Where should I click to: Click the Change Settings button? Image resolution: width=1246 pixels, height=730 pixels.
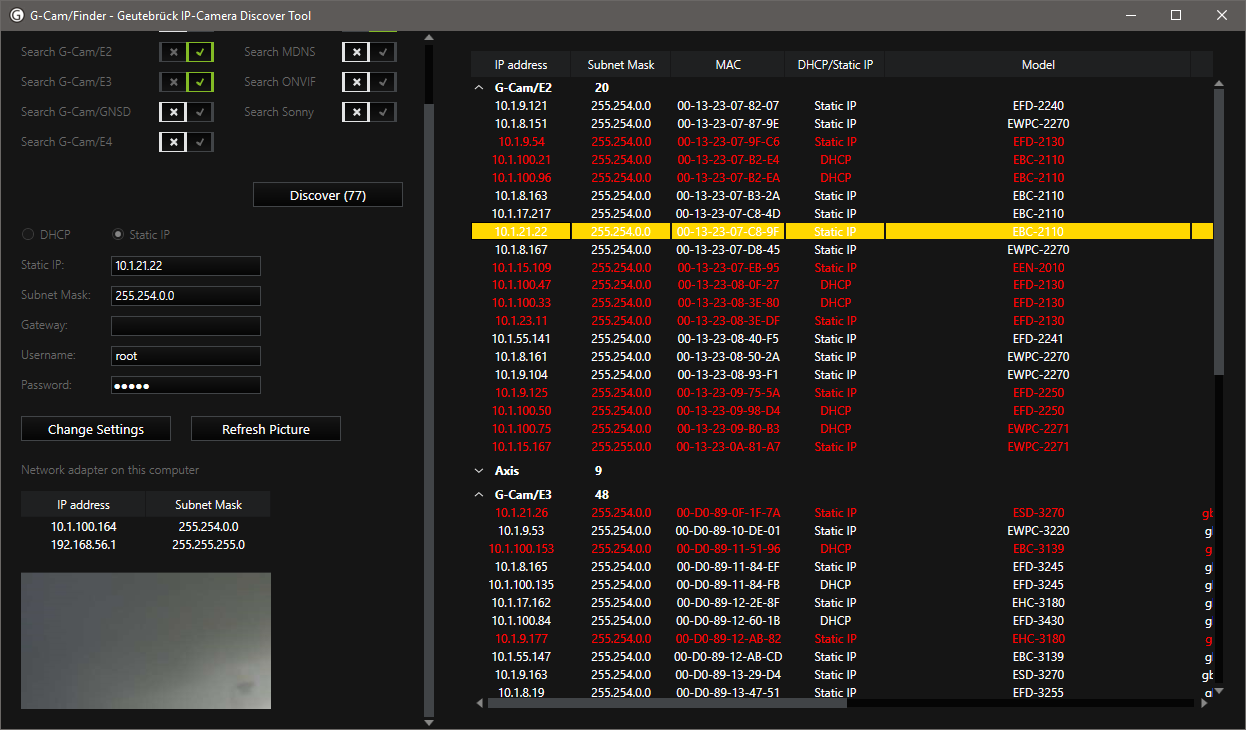tap(96, 429)
